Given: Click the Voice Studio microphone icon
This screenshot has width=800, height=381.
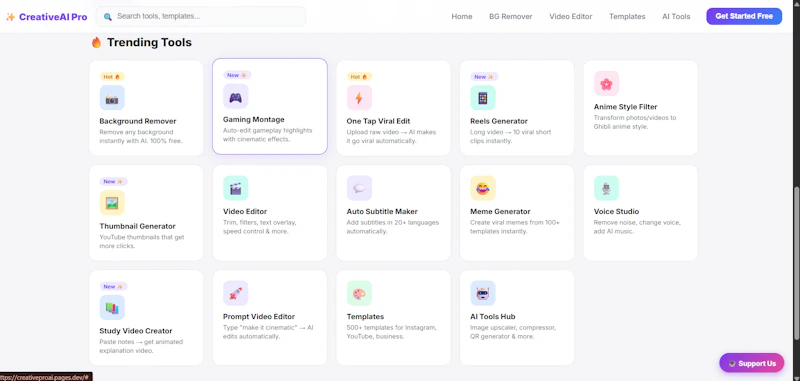Looking at the screenshot, I should point(606,188).
